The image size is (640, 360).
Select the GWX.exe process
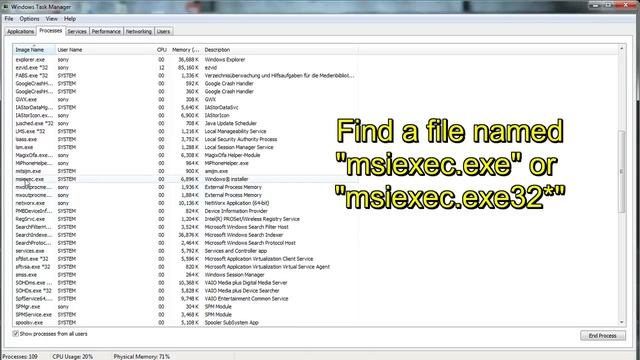pos(185,100)
